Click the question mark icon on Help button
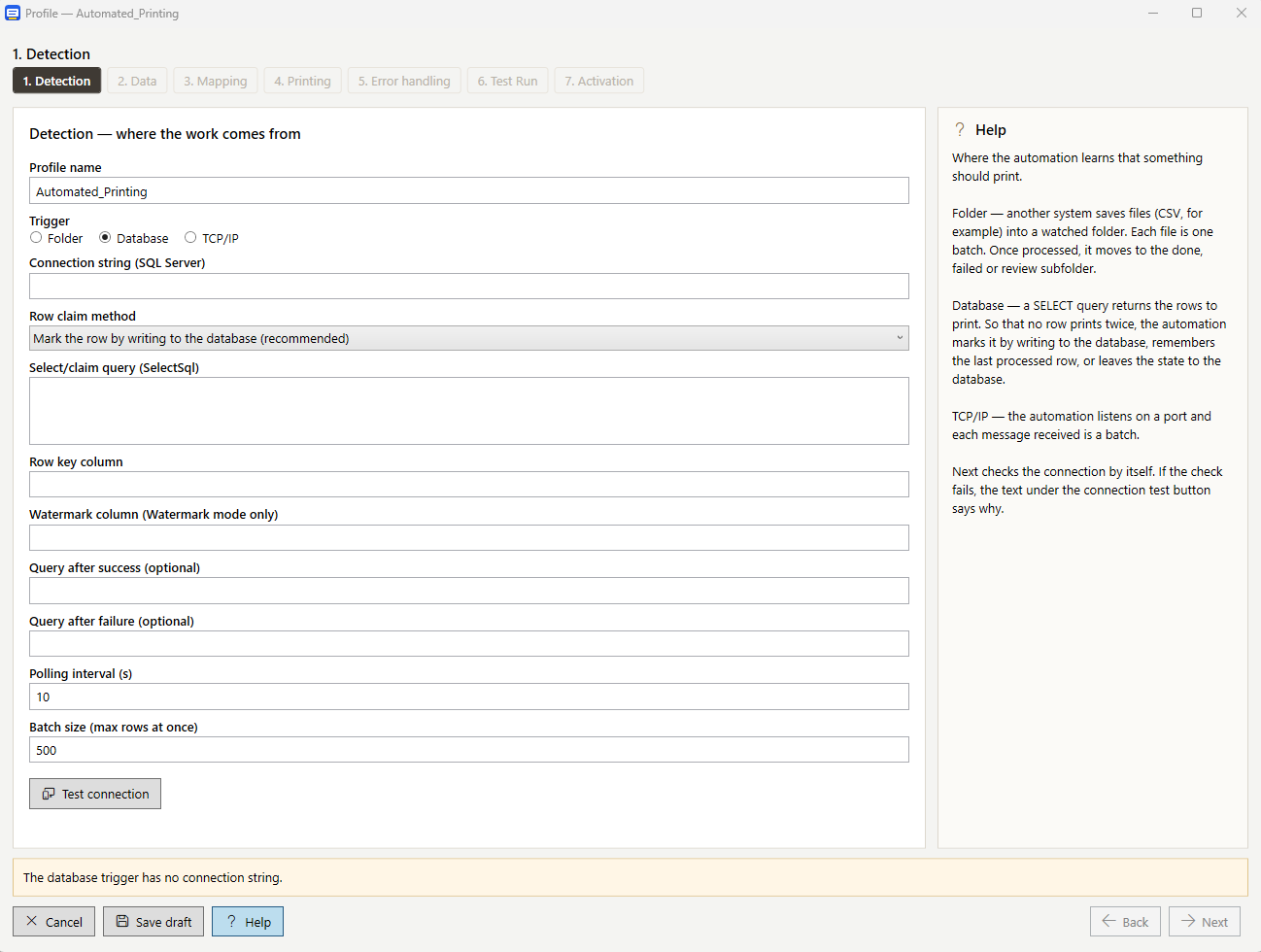Screen dimensions: 1261x952 (x=231, y=921)
